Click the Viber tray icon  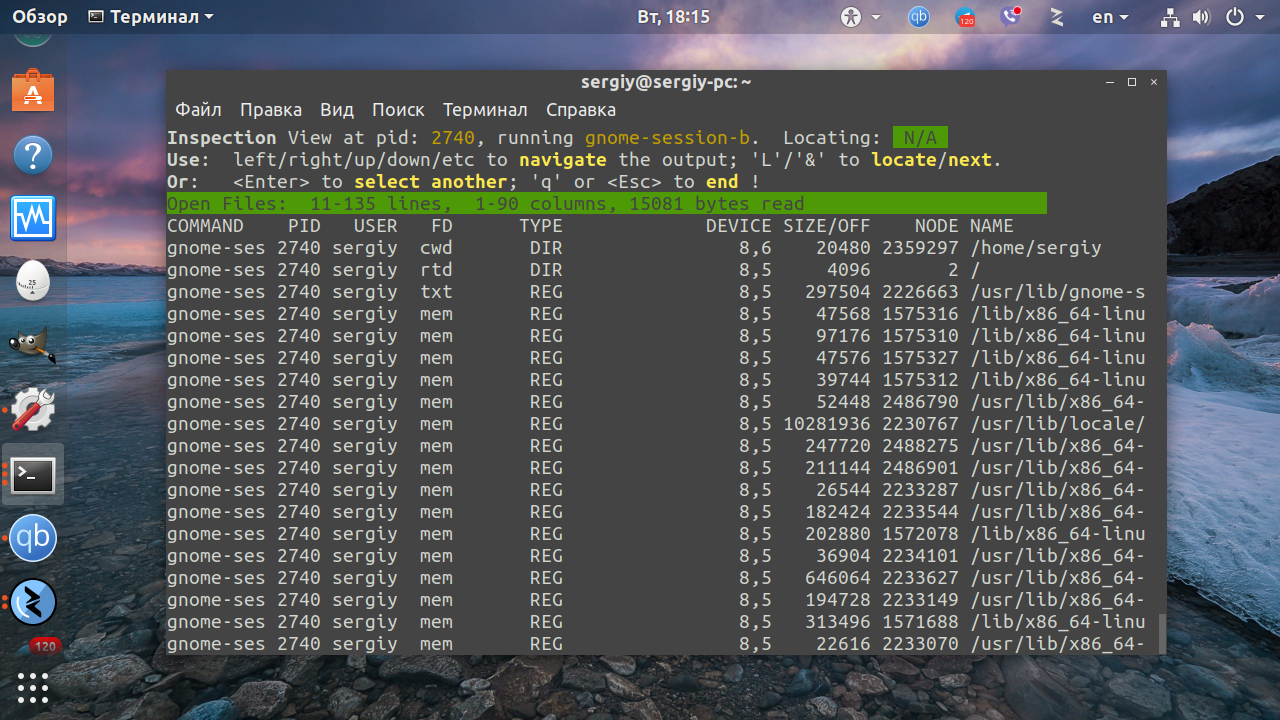tap(1011, 17)
